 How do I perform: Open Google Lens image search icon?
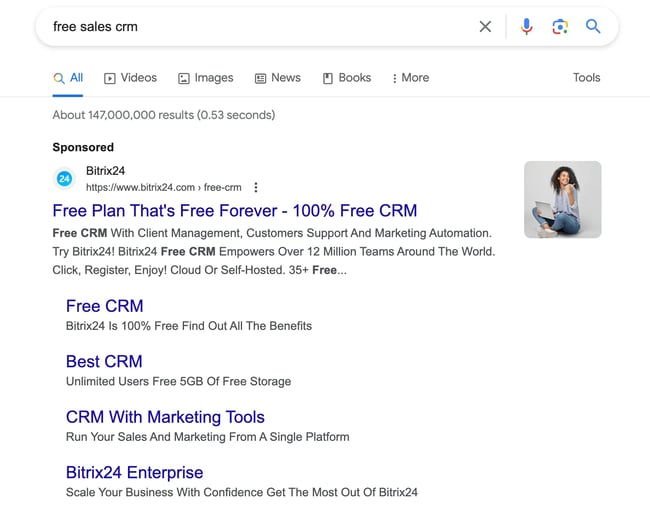[x=560, y=27]
